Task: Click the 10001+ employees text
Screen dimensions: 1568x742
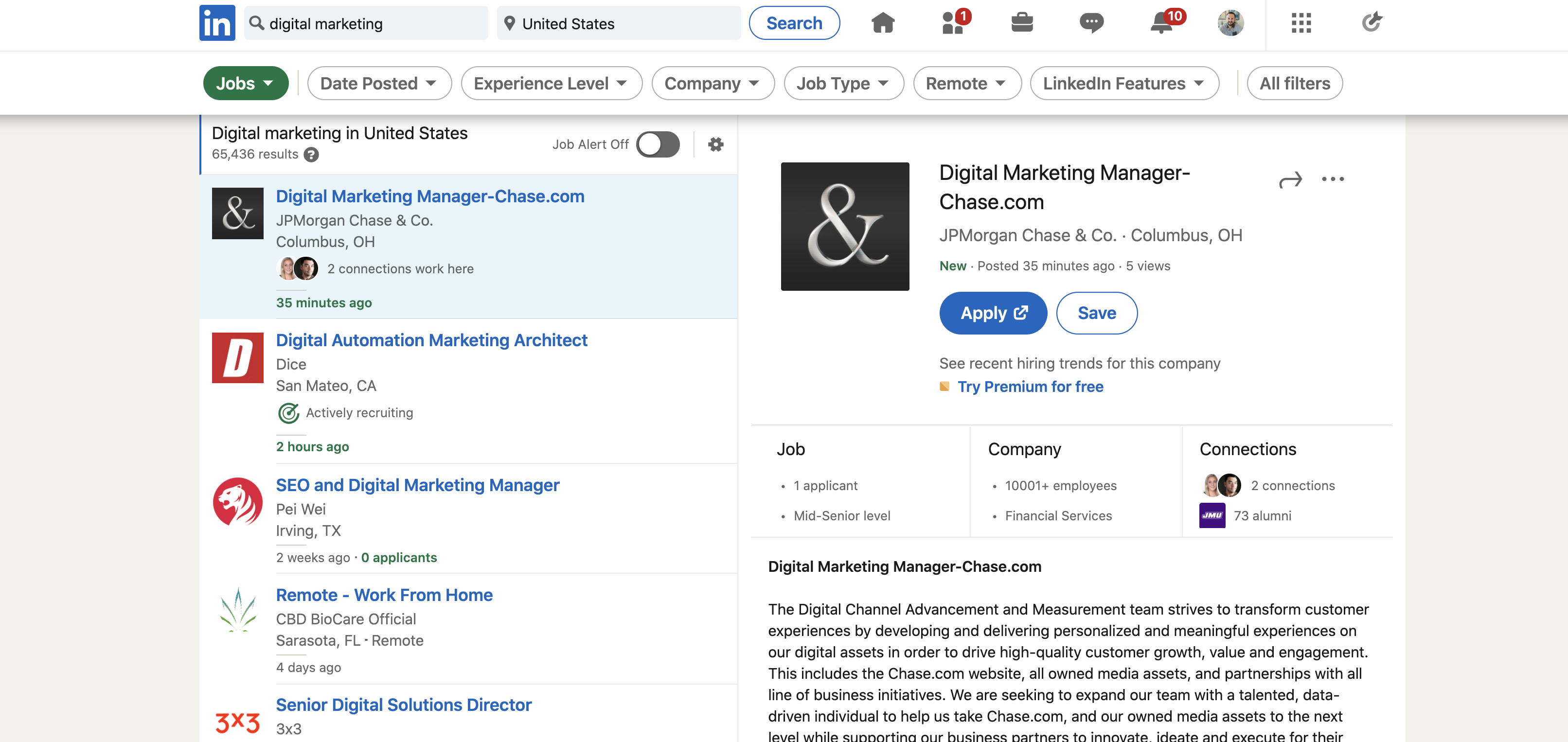Action: pyautogui.click(x=1060, y=486)
